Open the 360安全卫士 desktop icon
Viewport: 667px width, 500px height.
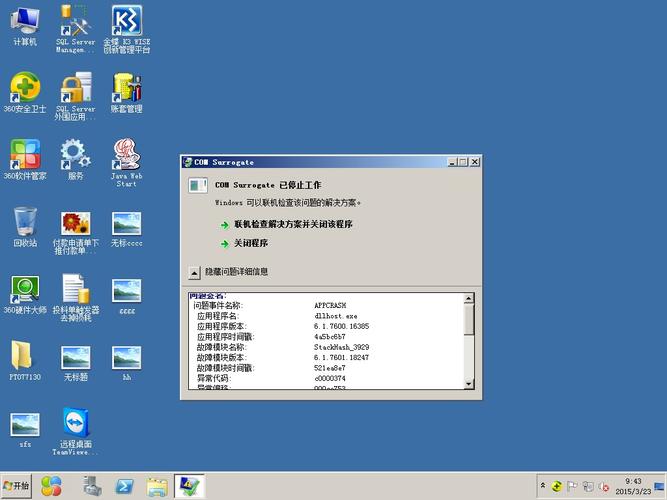(x=25, y=88)
